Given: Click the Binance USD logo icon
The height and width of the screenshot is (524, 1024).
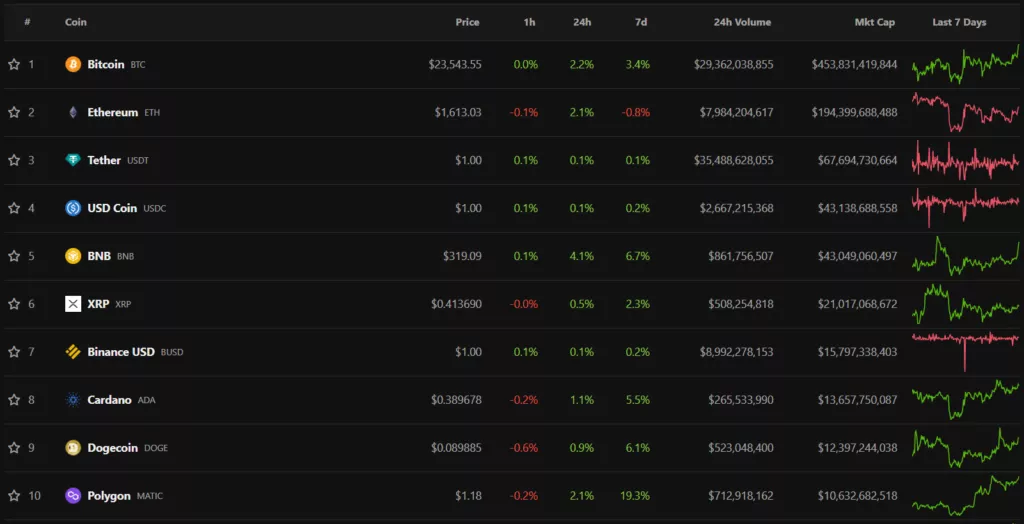Looking at the screenshot, I should click(x=73, y=352).
